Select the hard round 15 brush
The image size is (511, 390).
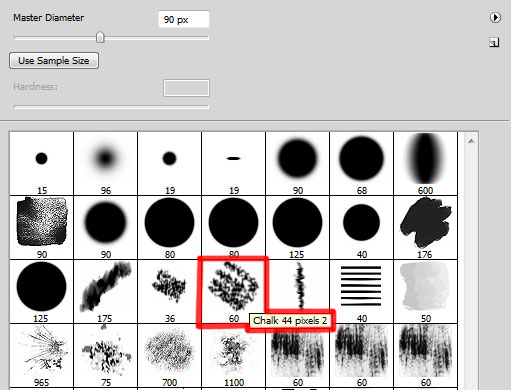pos(41,163)
